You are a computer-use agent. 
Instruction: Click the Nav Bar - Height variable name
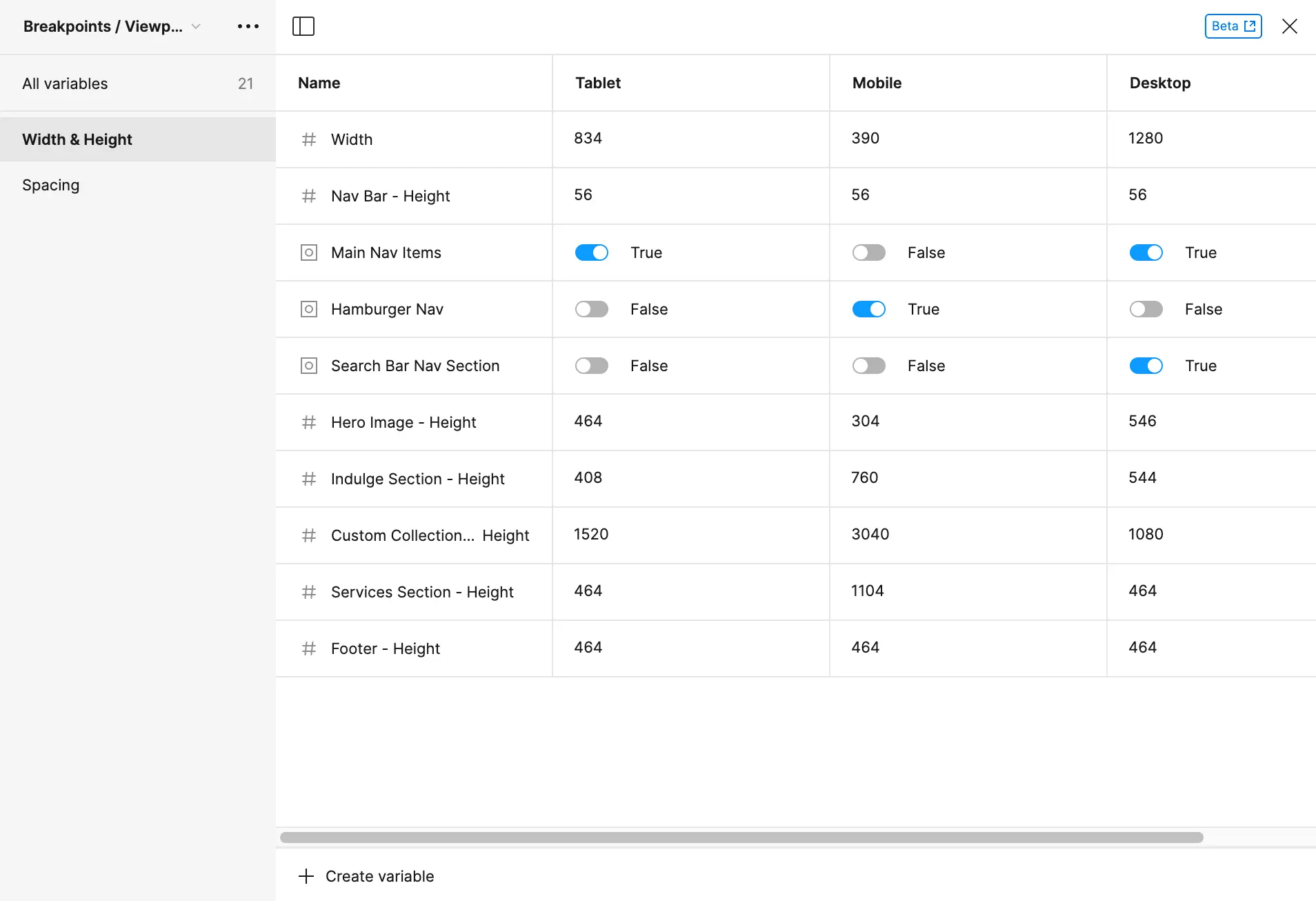pos(390,196)
